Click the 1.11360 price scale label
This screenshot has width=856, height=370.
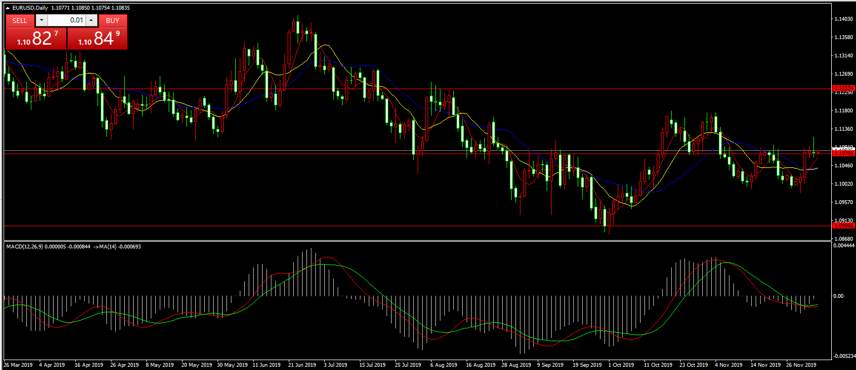click(843, 129)
